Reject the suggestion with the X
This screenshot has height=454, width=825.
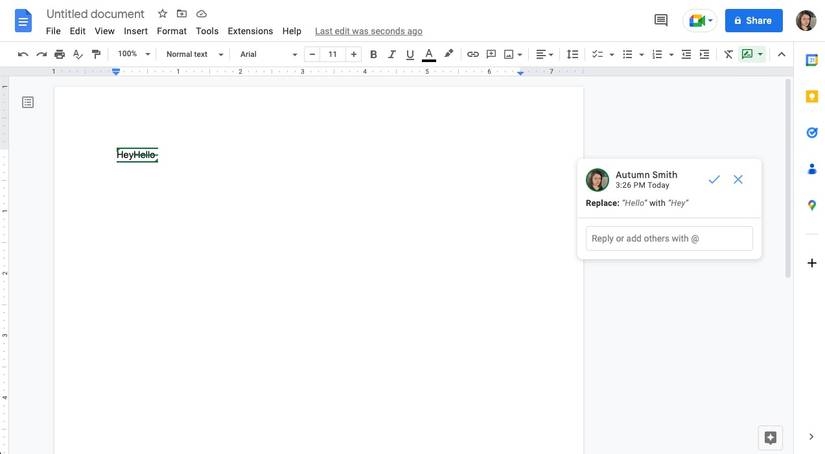tap(738, 179)
